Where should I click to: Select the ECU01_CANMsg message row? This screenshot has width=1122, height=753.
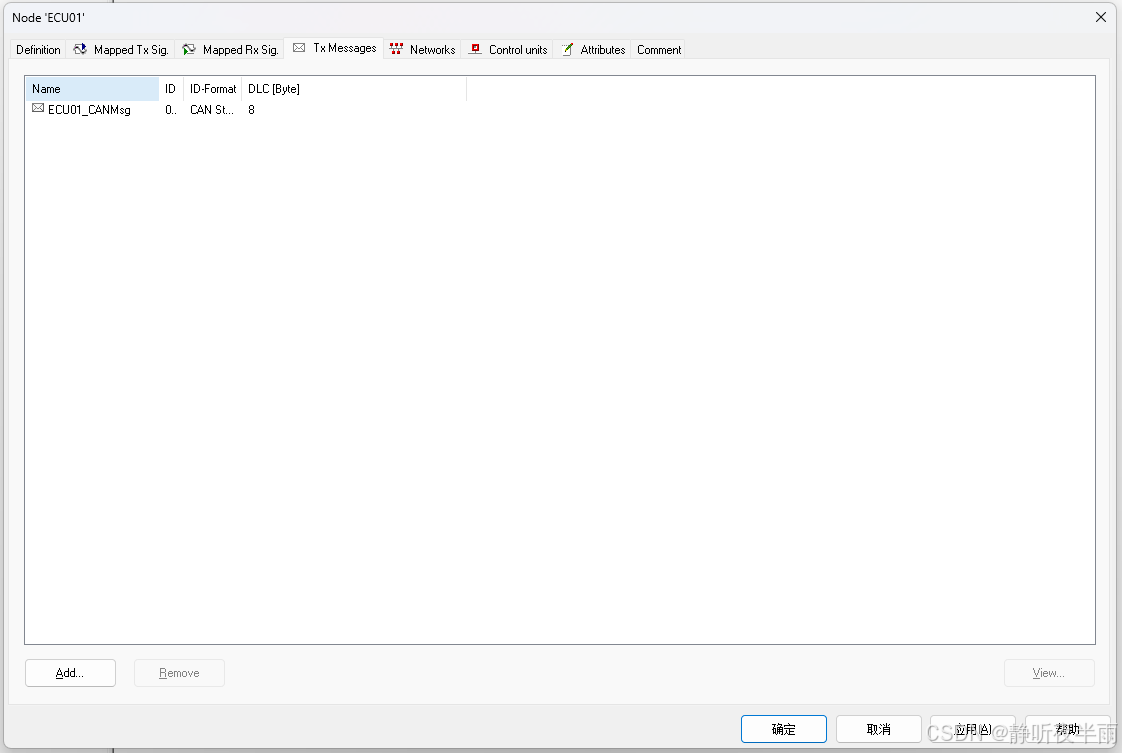[246, 110]
